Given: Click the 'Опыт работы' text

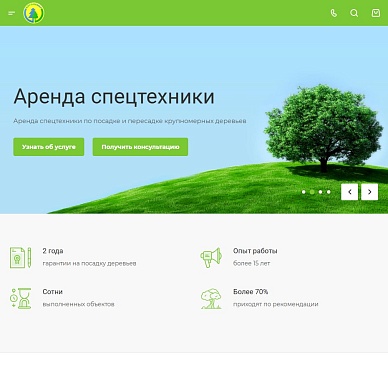Looking at the screenshot, I should [x=255, y=251].
